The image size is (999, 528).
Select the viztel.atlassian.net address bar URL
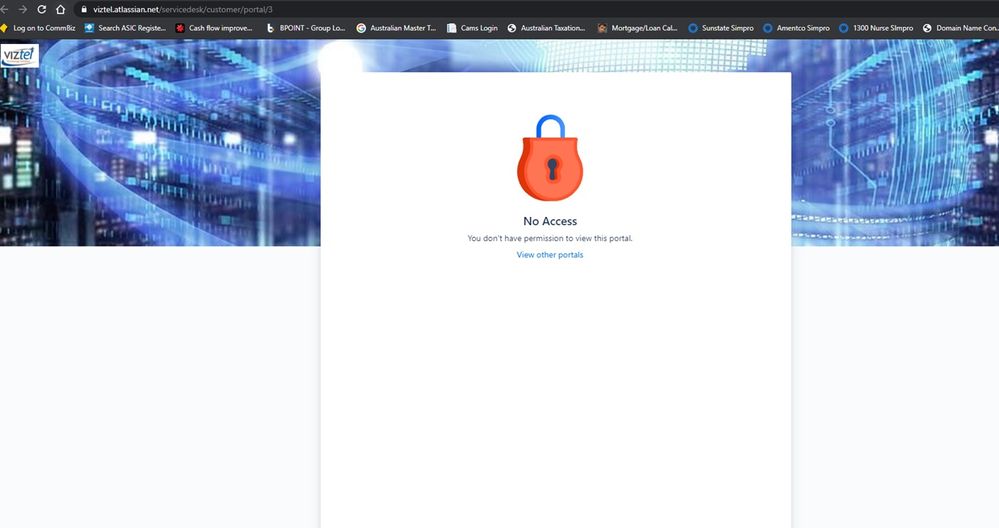[183, 10]
